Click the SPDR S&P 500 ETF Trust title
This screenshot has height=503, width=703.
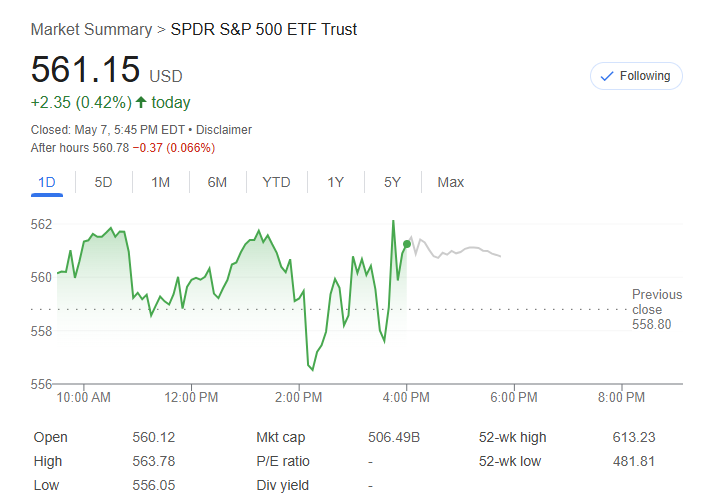click(x=264, y=29)
